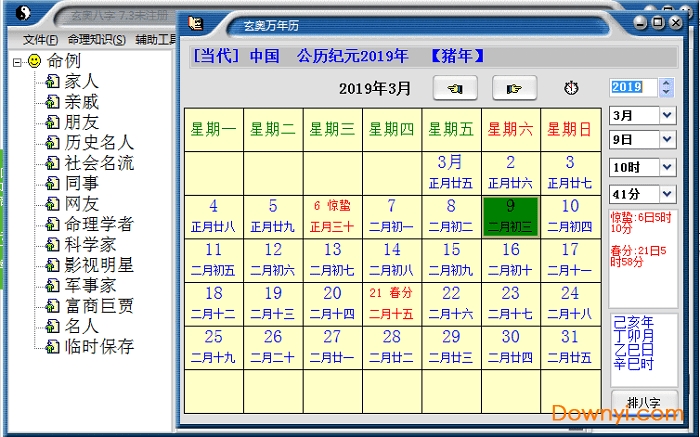
Task: Click the 己亥年 ganzhi text
Action: click(x=633, y=322)
